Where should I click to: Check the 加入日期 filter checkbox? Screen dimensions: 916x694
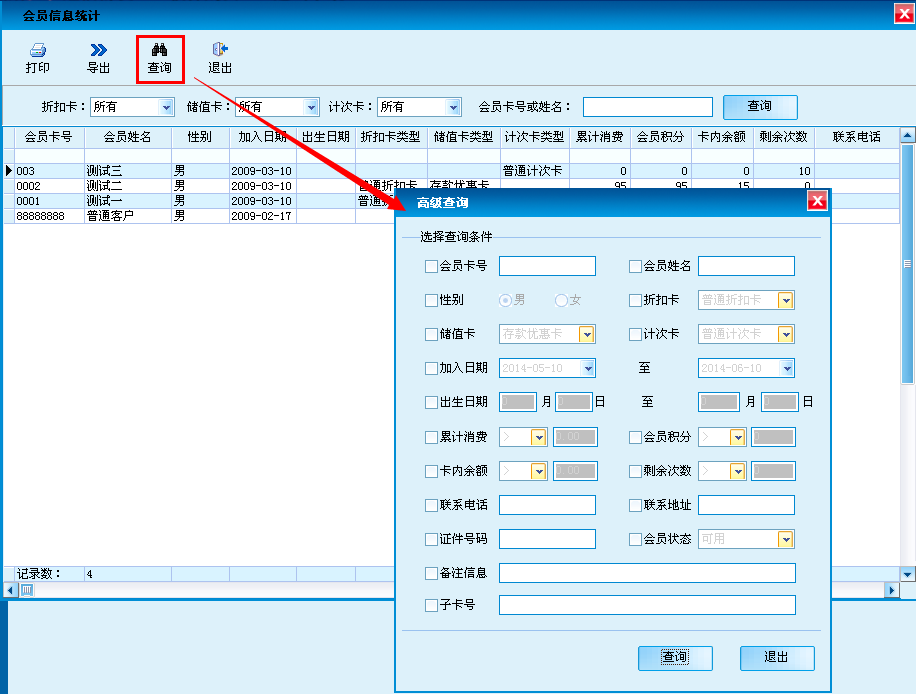point(432,368)
